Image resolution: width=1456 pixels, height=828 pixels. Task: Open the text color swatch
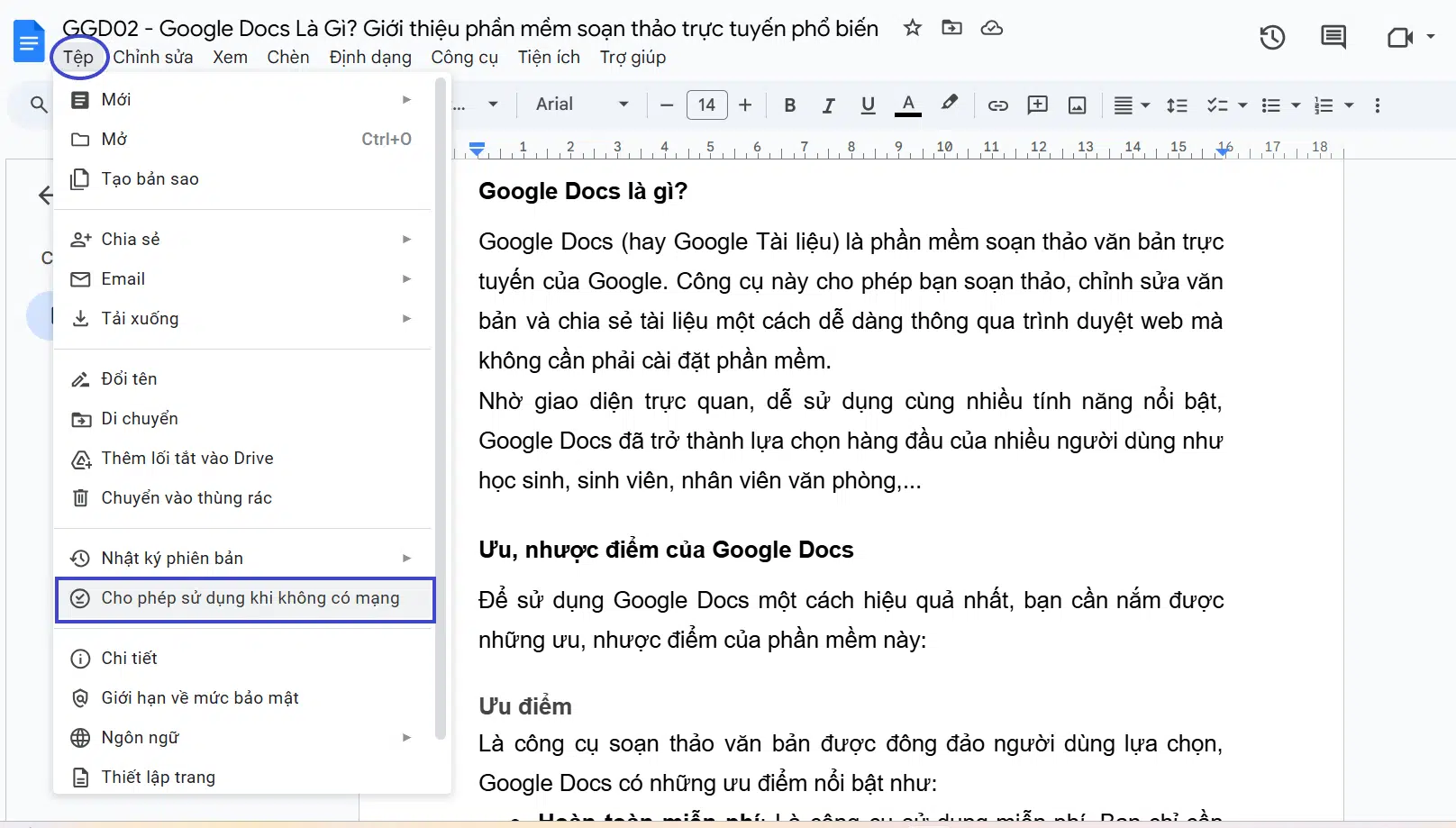pyautogui.click(x=908, y=105)
